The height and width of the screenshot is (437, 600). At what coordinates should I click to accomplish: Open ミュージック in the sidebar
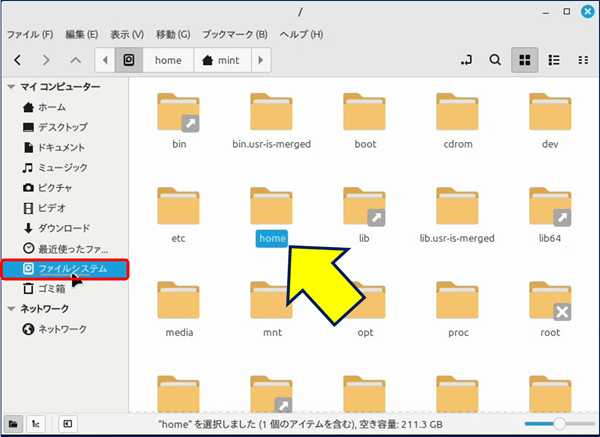click(x=65, y=168)
